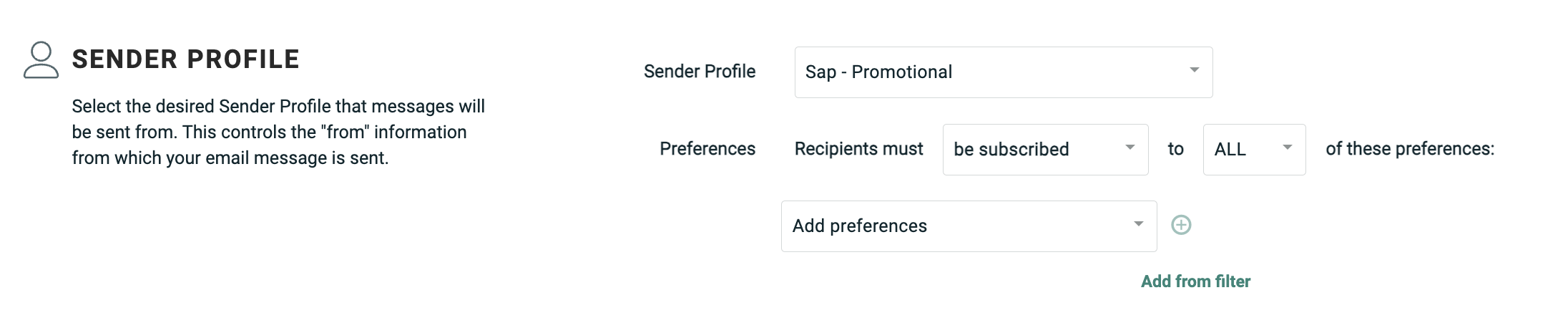Click the plus icon beside Add preferences

click(x=1181, y=226)
